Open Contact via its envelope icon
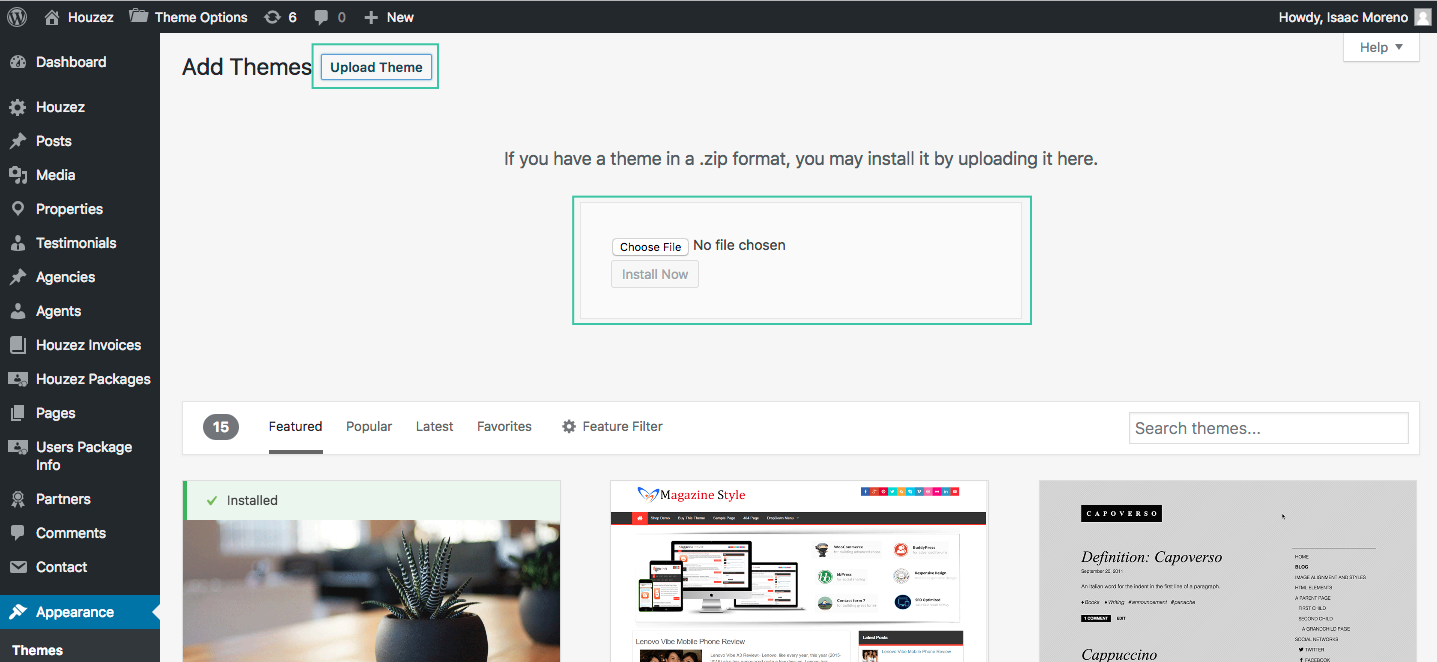Viewport: 1437px width, 662px height. point(18,567)
